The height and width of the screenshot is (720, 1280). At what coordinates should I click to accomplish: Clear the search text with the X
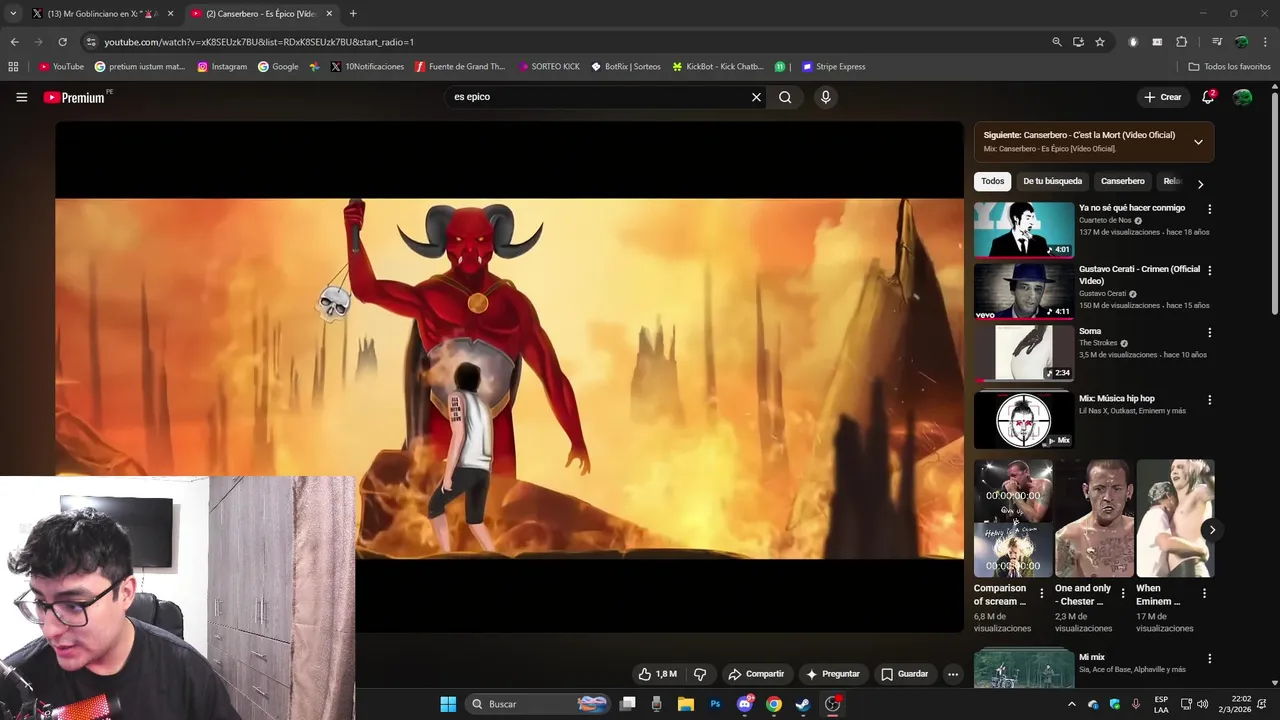pos(756,97)
